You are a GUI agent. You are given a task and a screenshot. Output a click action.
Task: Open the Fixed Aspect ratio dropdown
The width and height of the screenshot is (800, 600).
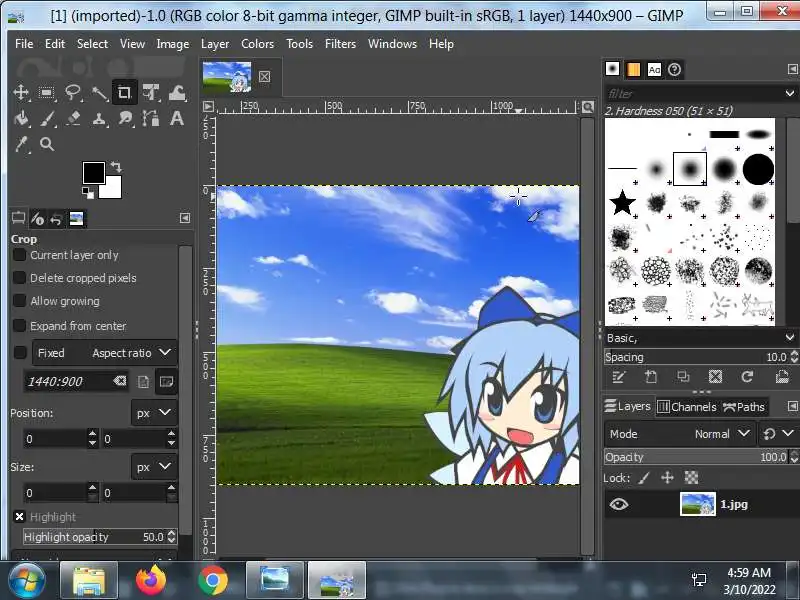point(105,353)
